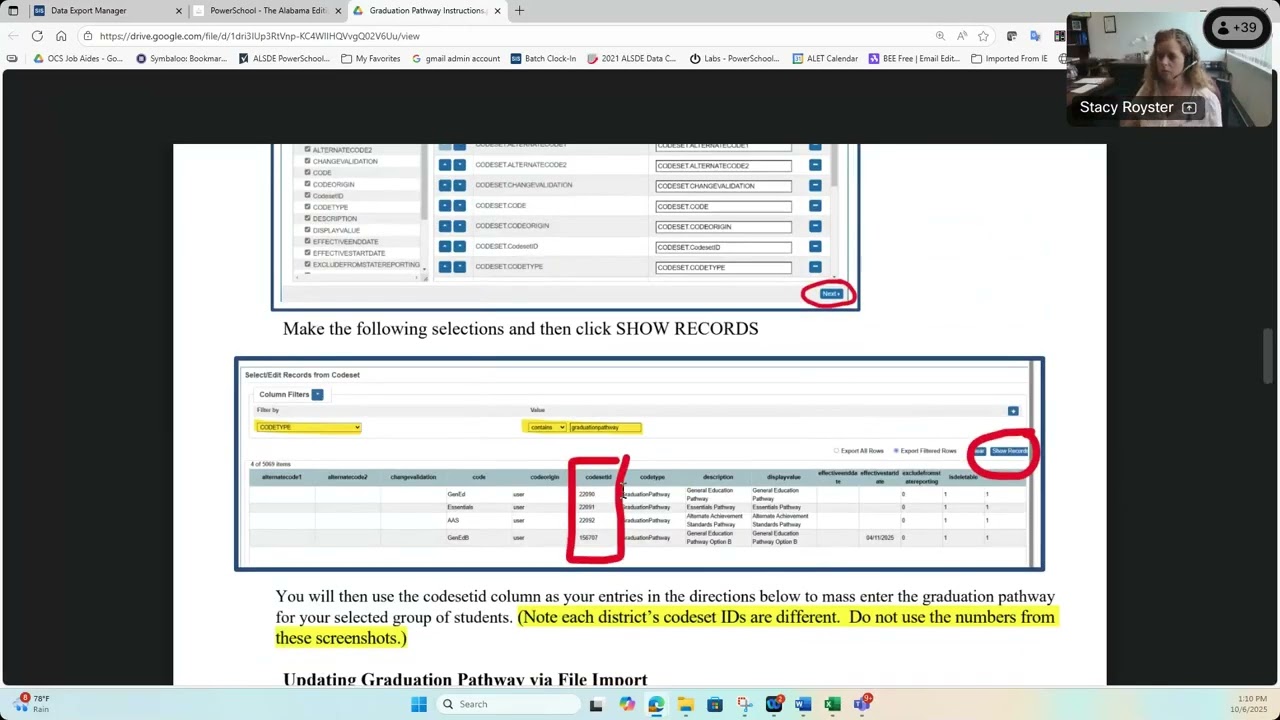
Task: Click the page's vertical scrollbar thumb
Action: [1269, 355]
